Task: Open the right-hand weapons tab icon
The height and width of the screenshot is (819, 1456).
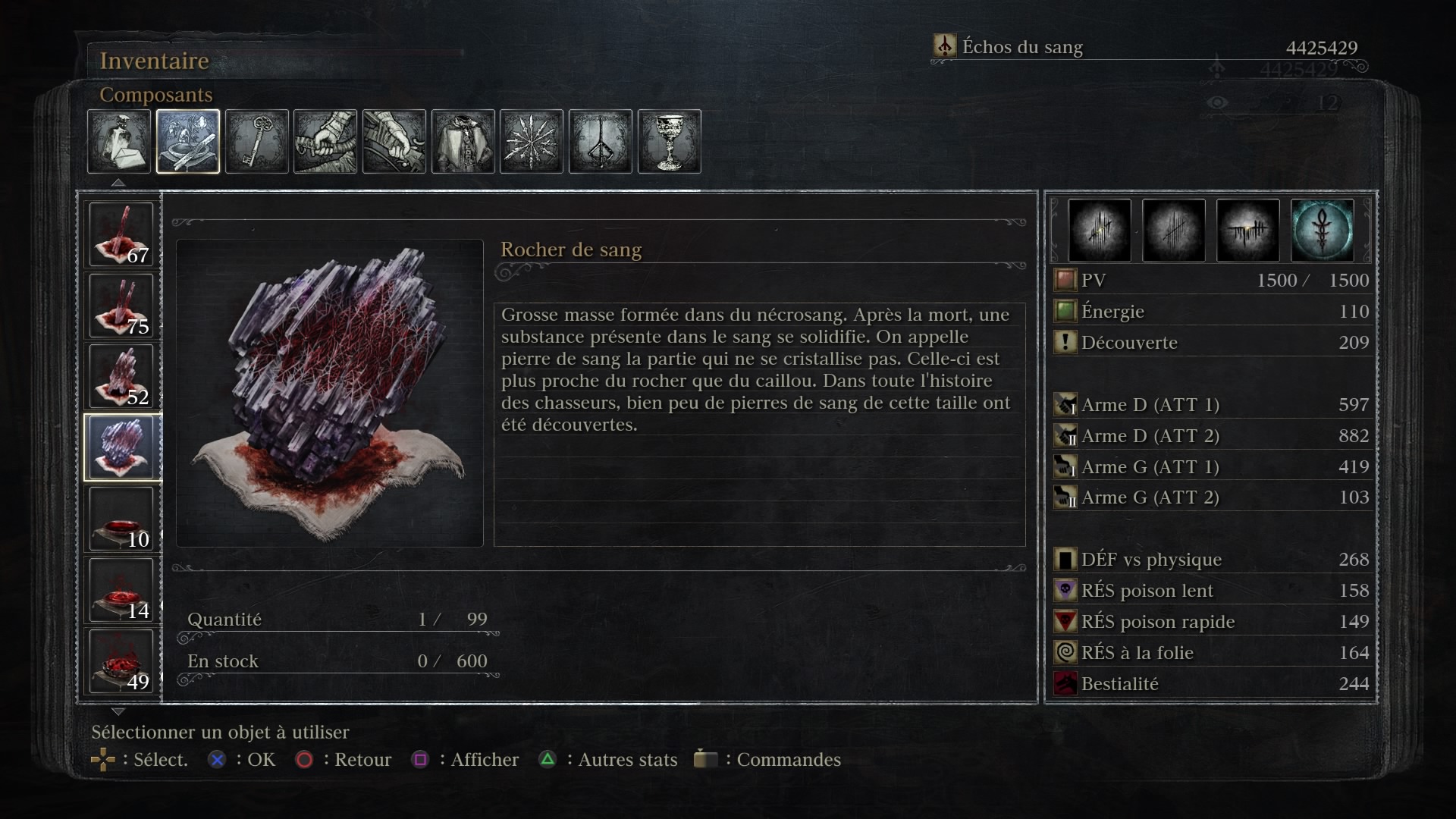Action: coord(325,142)
